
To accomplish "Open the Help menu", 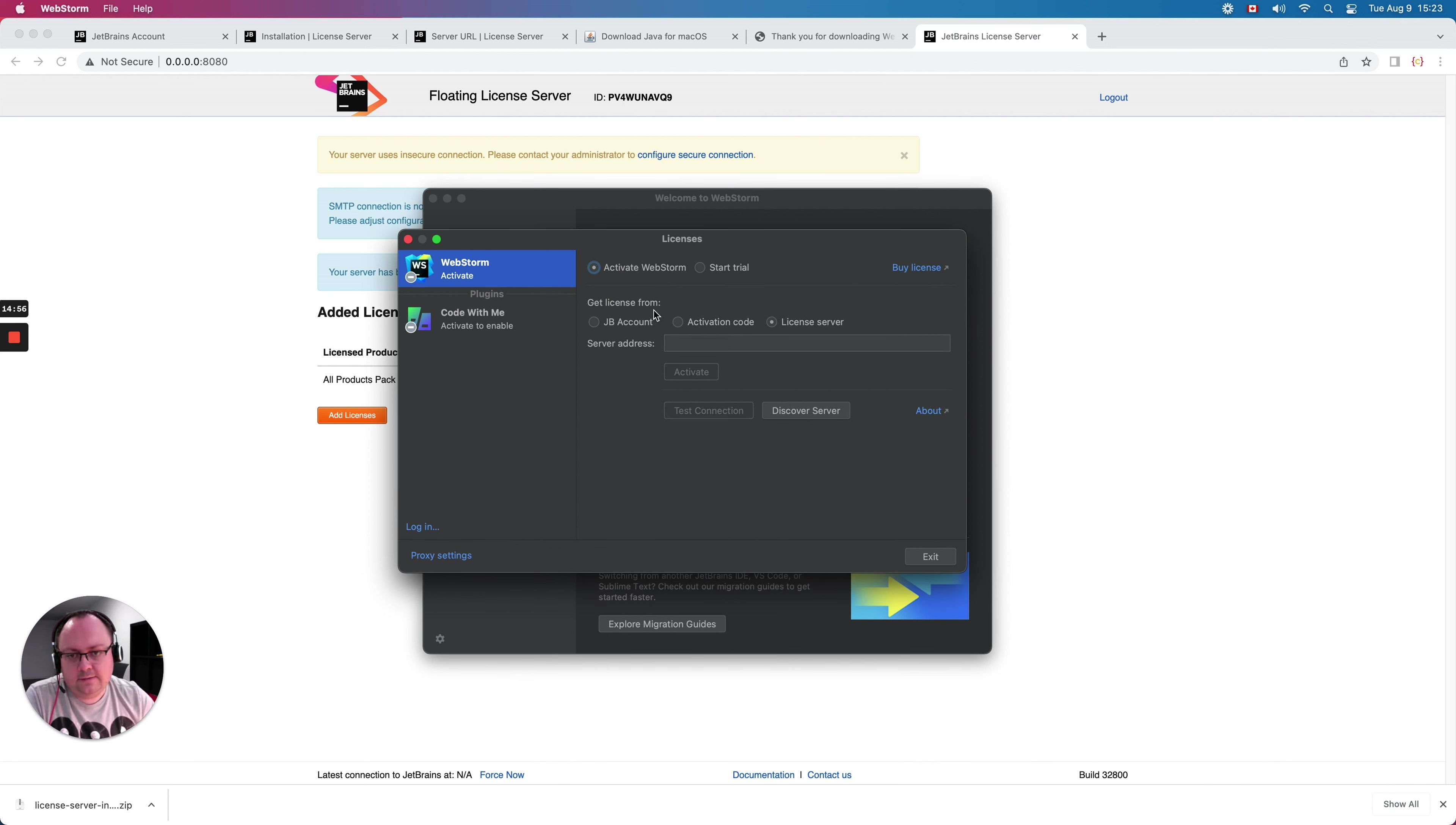I will pos(143,8).
